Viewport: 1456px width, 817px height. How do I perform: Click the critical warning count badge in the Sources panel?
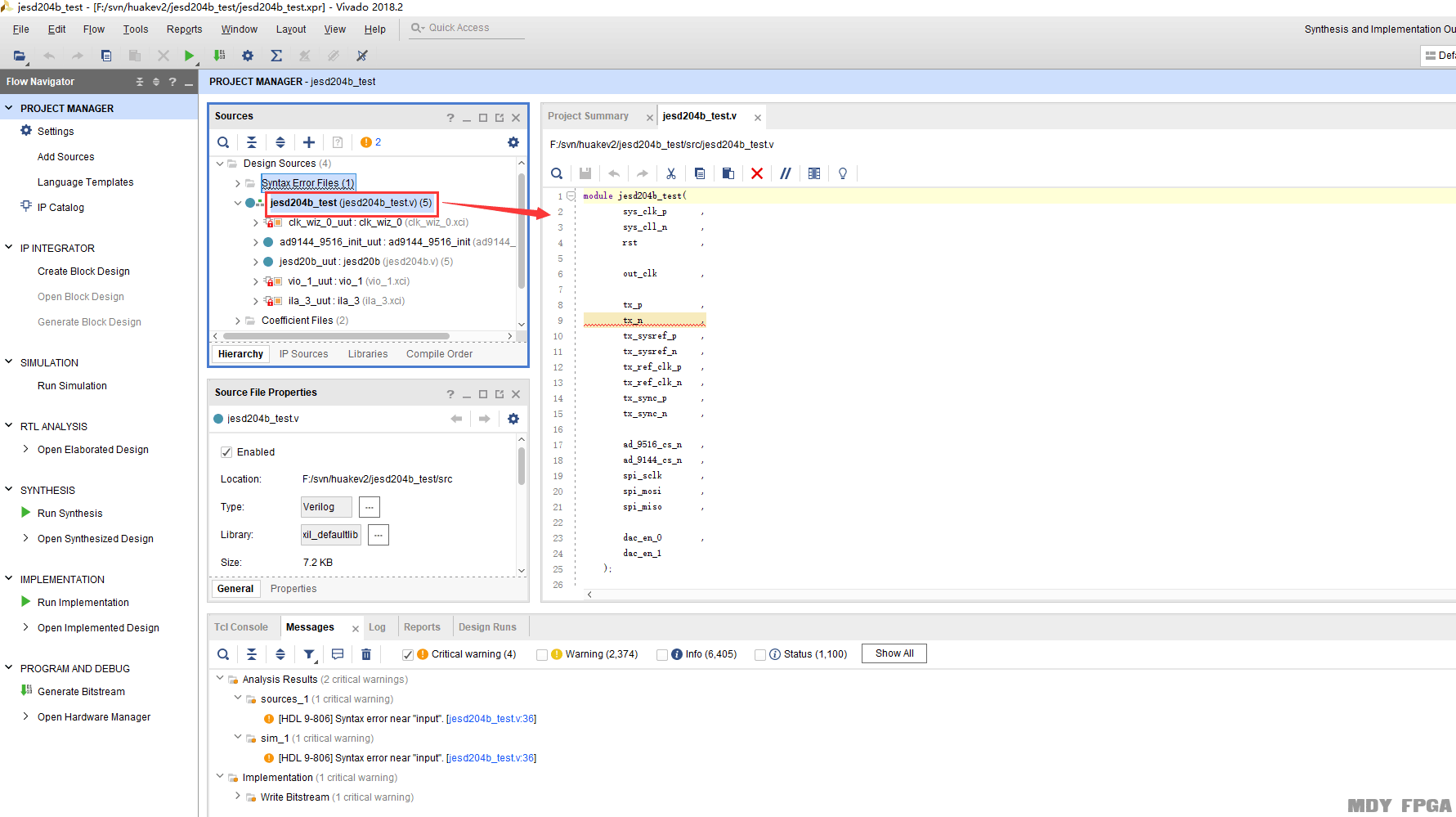tap(371, 142)
